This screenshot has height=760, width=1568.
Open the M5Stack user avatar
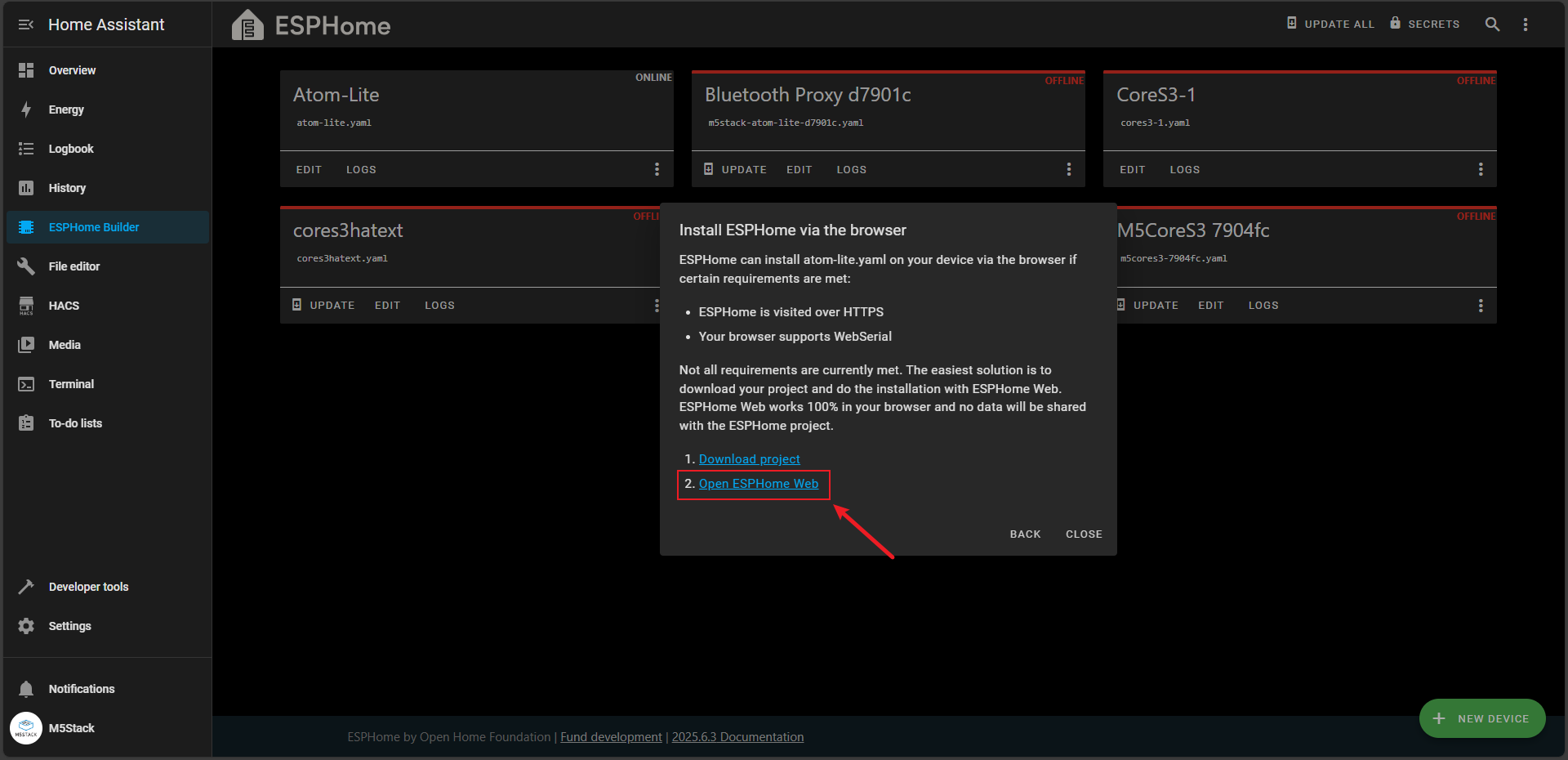[26, 728]
